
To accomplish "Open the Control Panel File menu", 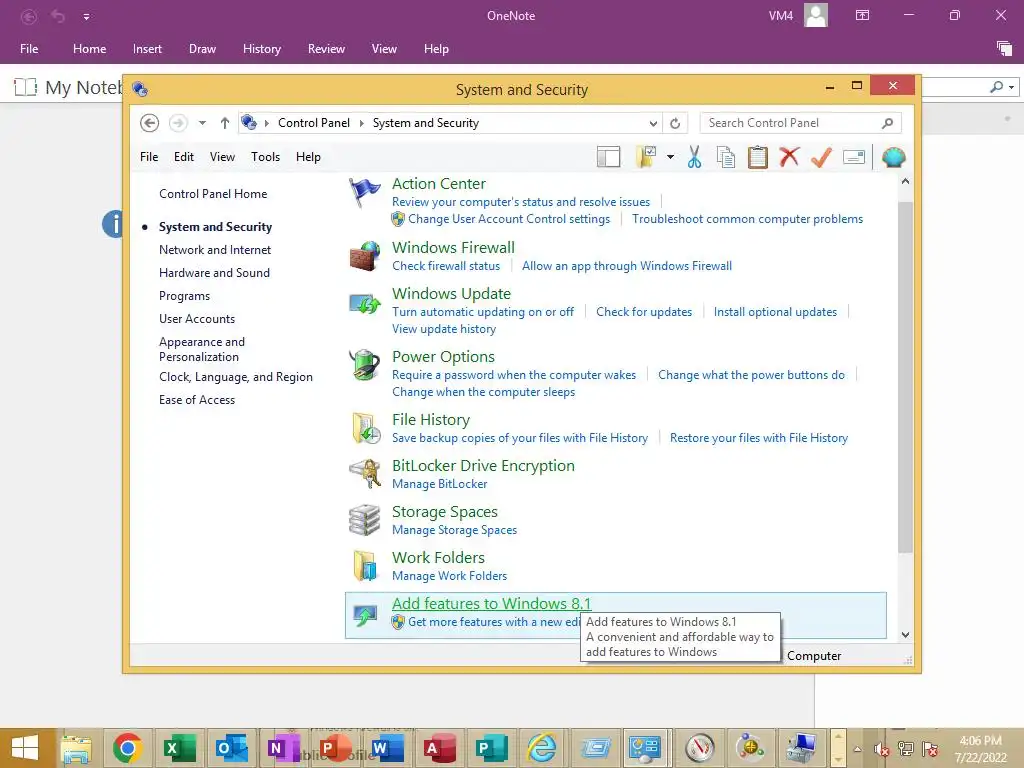I will tap(149, 157).
